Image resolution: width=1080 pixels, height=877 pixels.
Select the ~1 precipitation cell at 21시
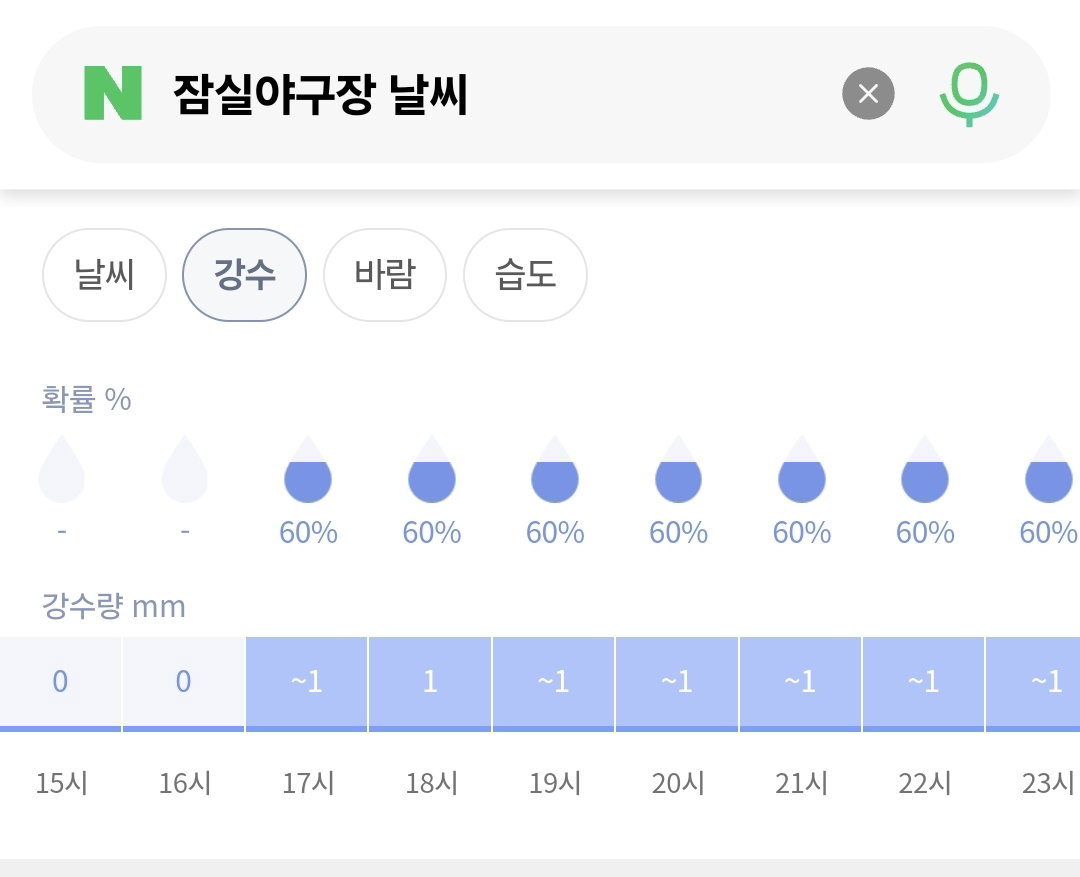coord(800,683)
